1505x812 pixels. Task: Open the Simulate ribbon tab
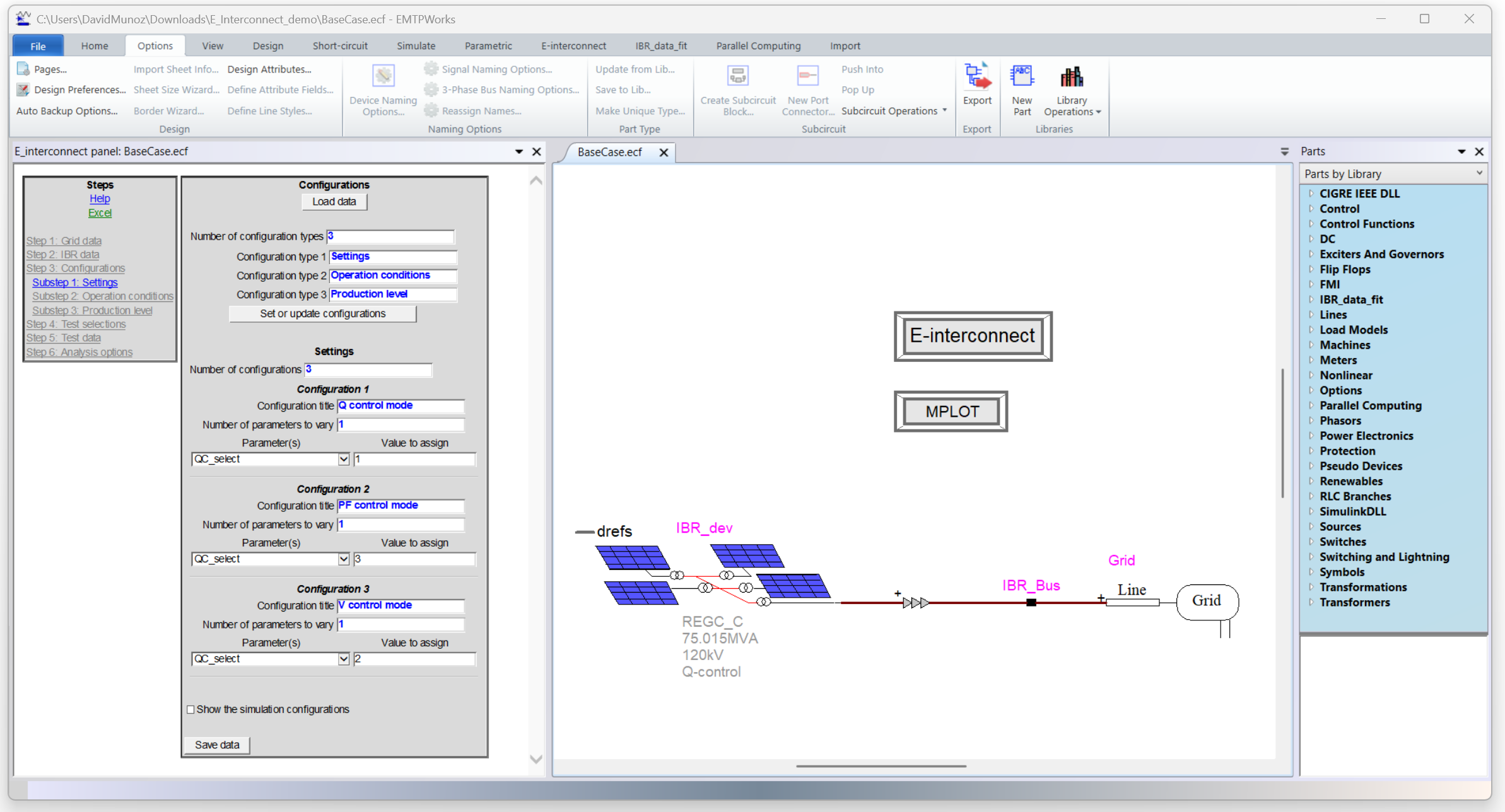[x=416, y=46]
